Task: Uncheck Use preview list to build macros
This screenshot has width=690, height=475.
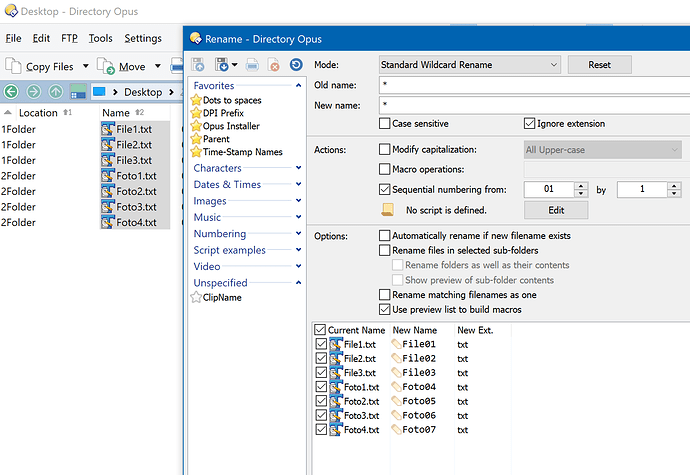Action: pos(385,309)
